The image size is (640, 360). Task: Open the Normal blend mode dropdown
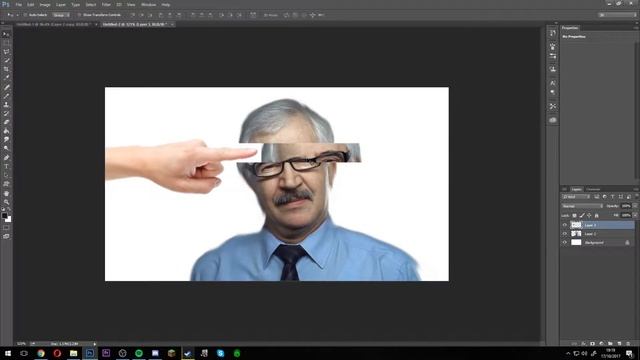[582, 206]
